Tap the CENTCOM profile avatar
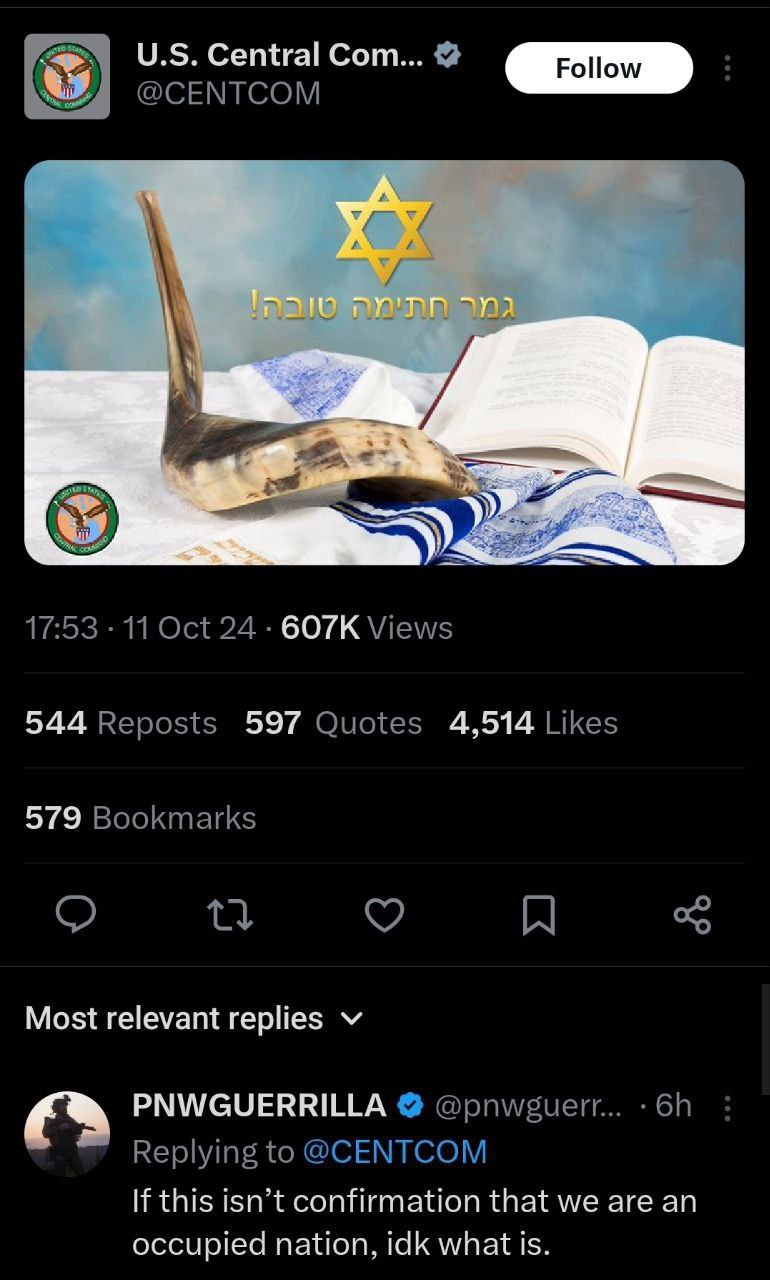 (67, 76)
